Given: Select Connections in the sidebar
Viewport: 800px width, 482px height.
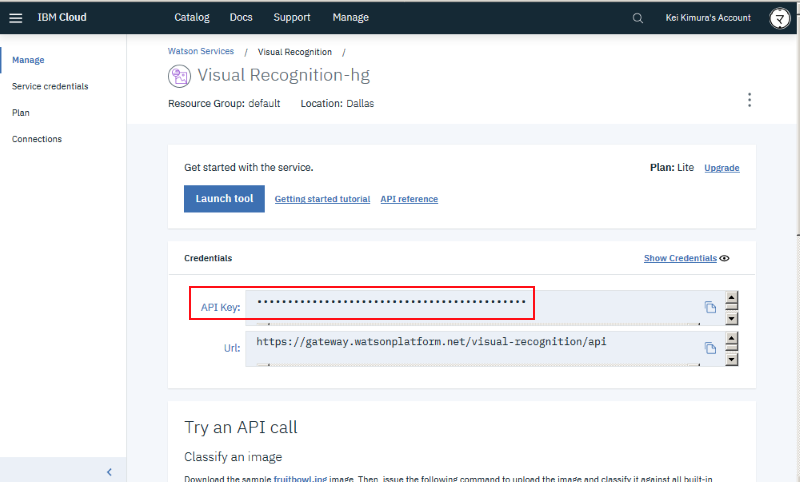Looking at the screenshot, I should (37, 139).
